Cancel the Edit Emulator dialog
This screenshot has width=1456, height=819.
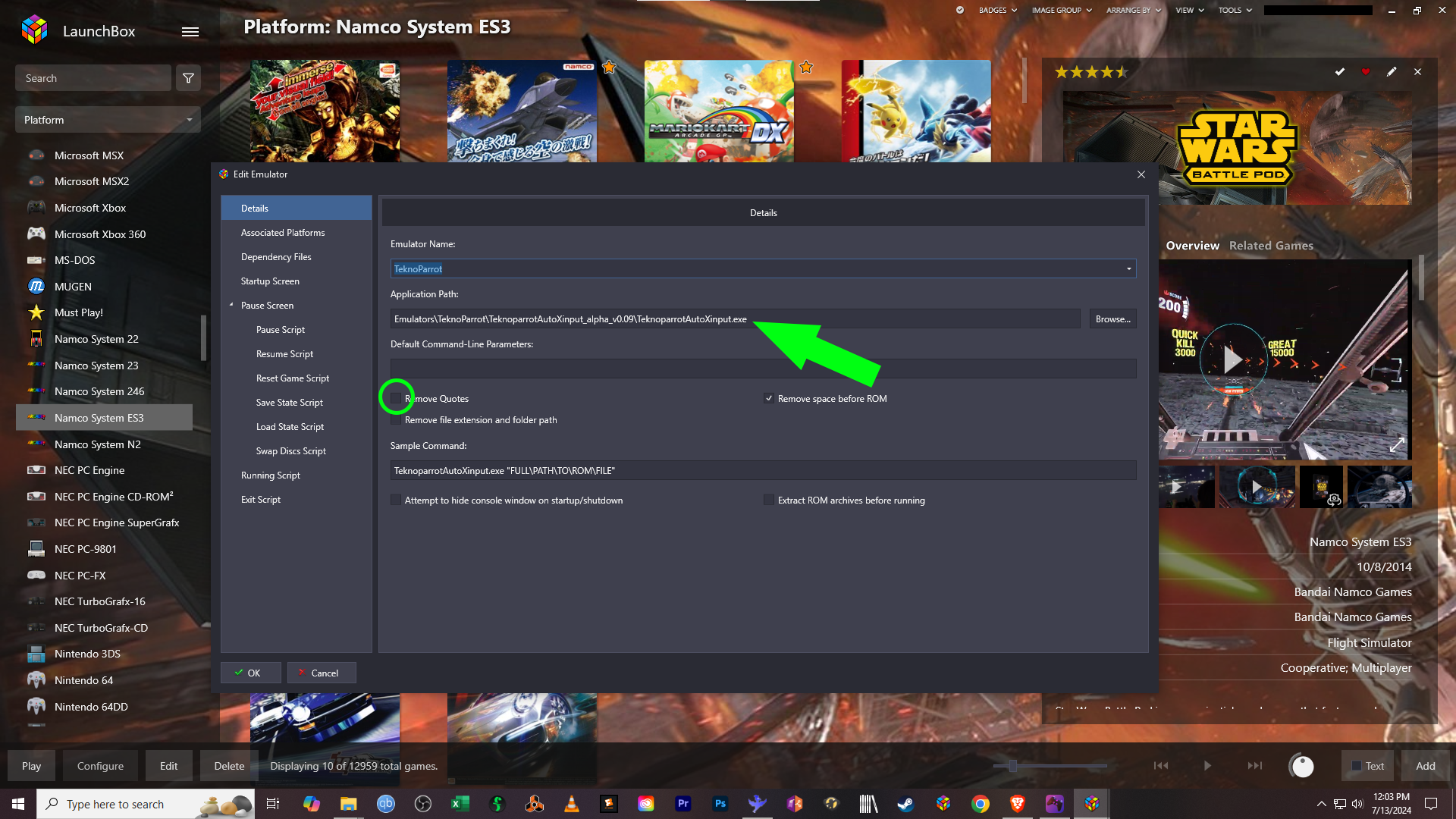tap(322, 673)
